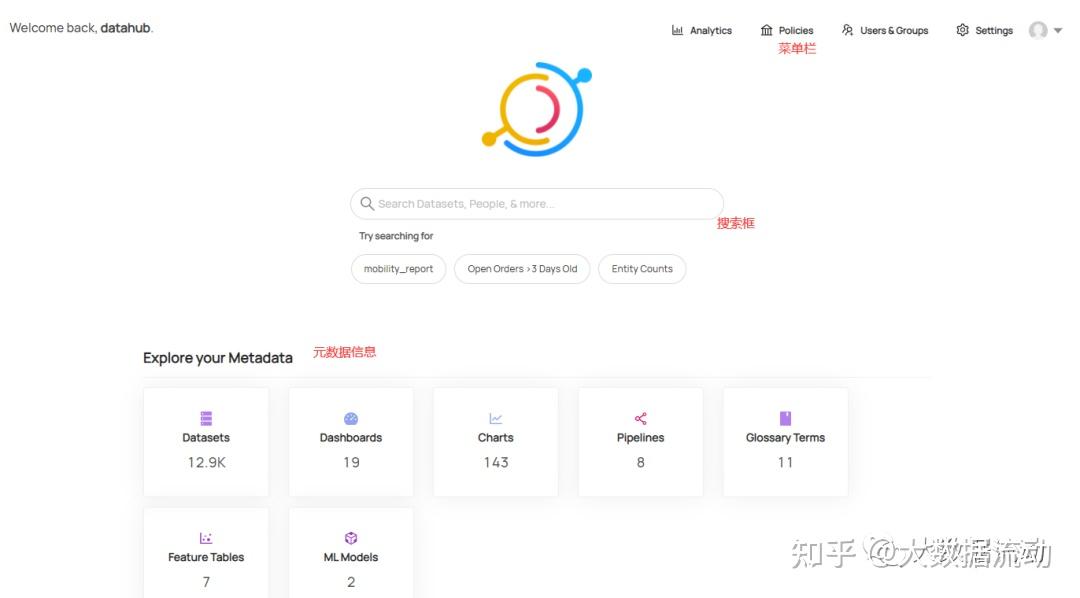Open the Users & Groups menu

pyautogui.click(x=885, y=30)
